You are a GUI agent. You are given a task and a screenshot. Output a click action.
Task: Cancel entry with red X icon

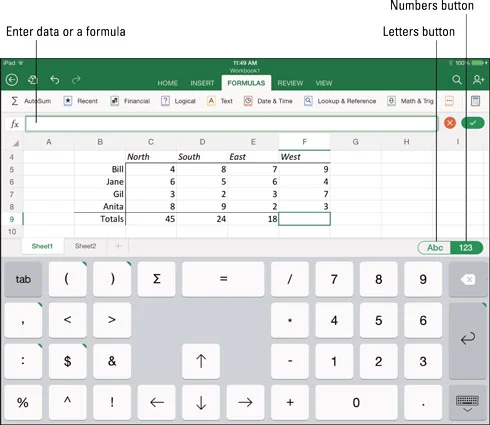[450, 123]
